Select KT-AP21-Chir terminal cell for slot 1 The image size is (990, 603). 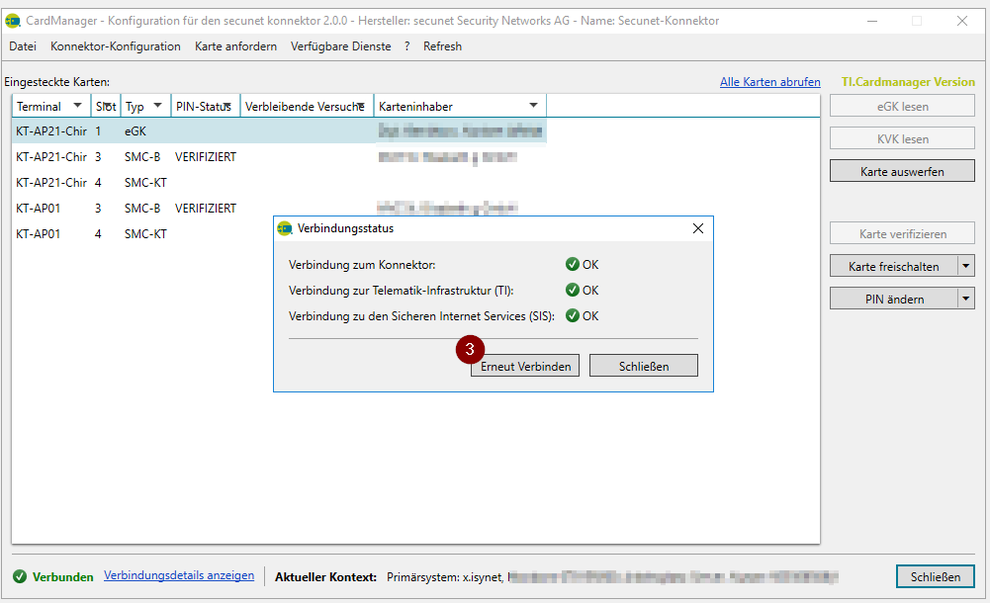click(x=51, y=131)
